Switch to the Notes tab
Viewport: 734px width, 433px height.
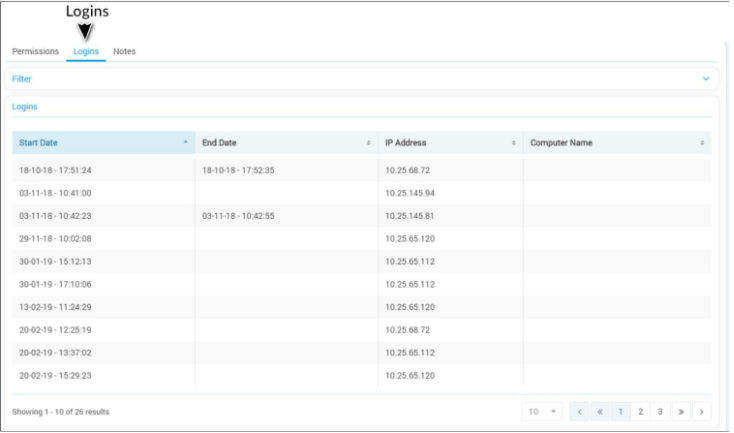pyautogui.click(x=124, y=52)
